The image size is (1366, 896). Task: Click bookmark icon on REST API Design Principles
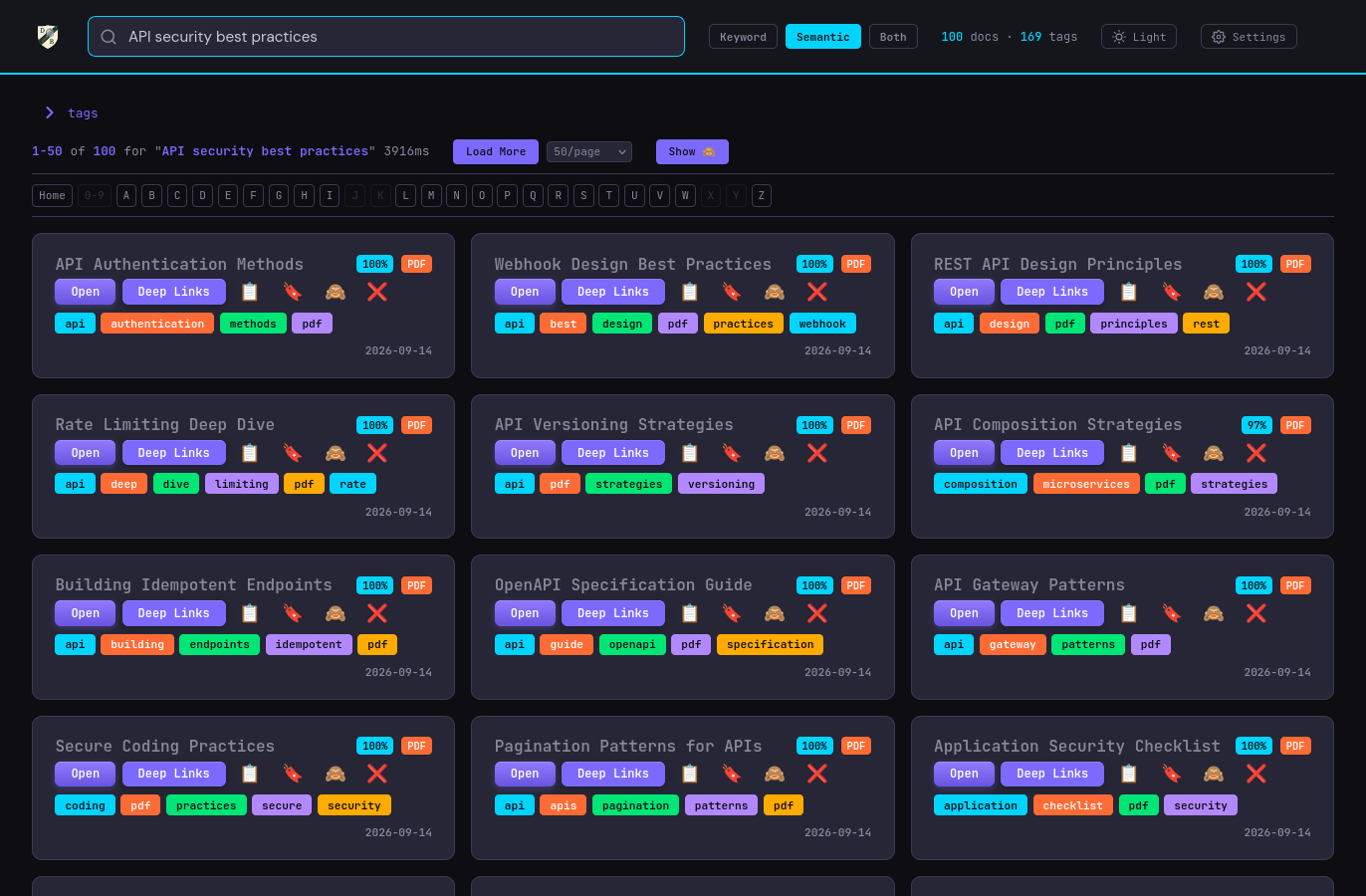coord(1172,292)
